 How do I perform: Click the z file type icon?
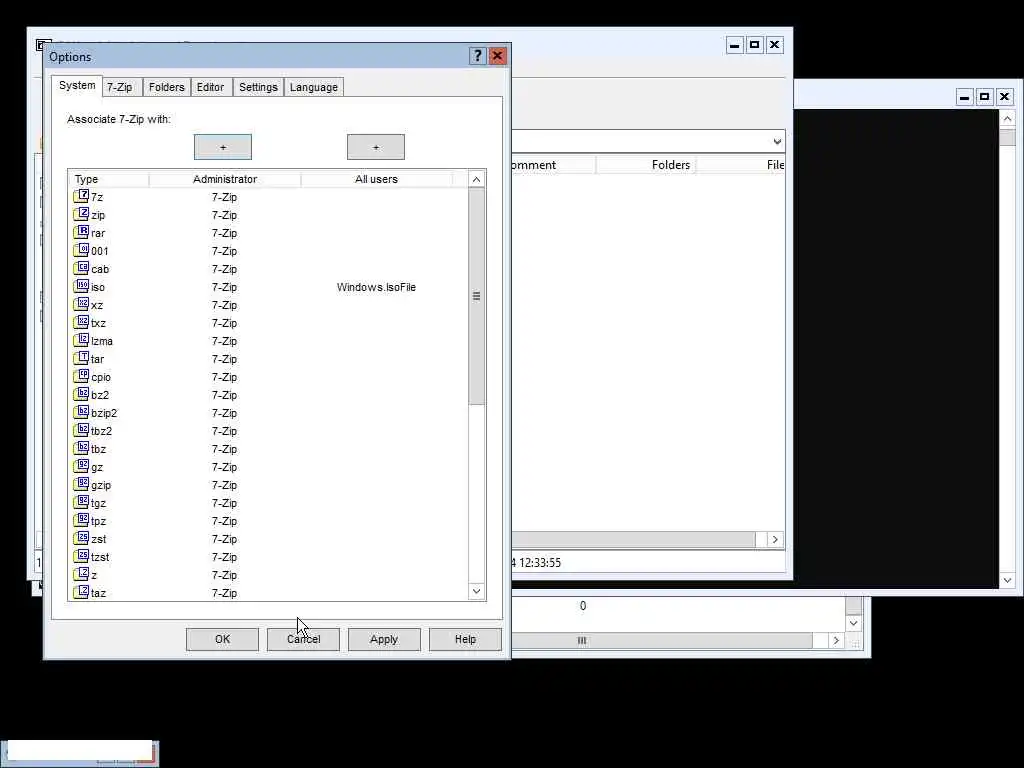pyautogui.click(x=81, y=574)
